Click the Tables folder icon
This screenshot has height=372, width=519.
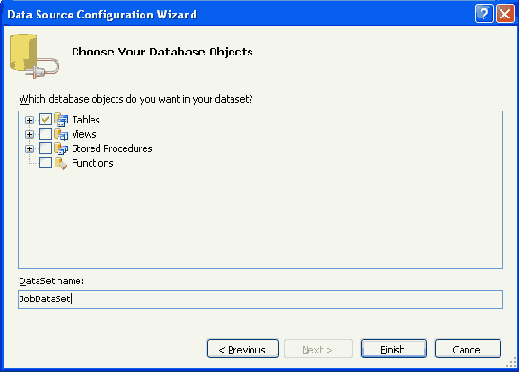[x=61, y=119]
